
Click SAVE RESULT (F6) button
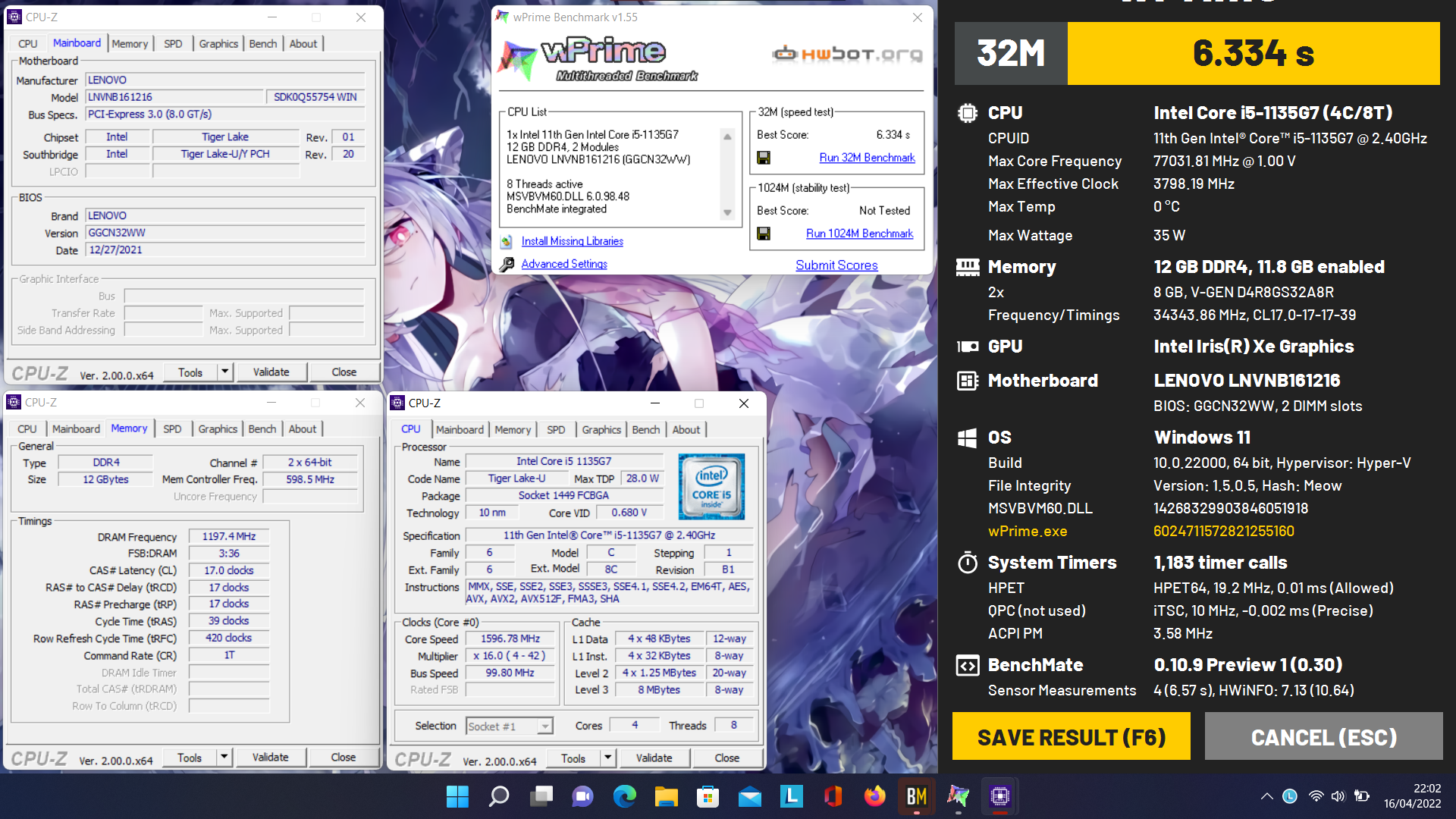point(1071,736)
